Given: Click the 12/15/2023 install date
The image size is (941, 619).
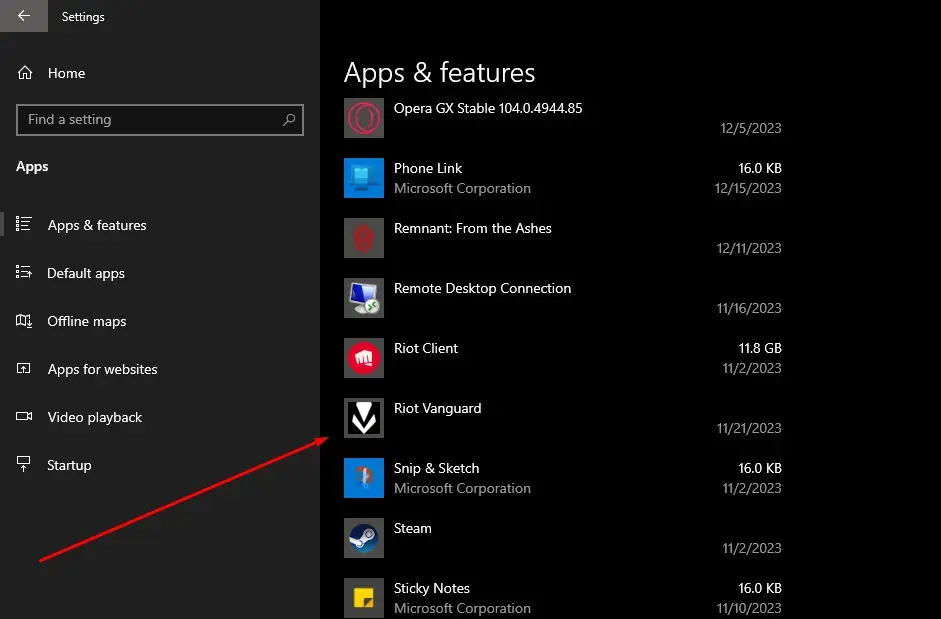Looking at the screenshot, I should [748, 188].
